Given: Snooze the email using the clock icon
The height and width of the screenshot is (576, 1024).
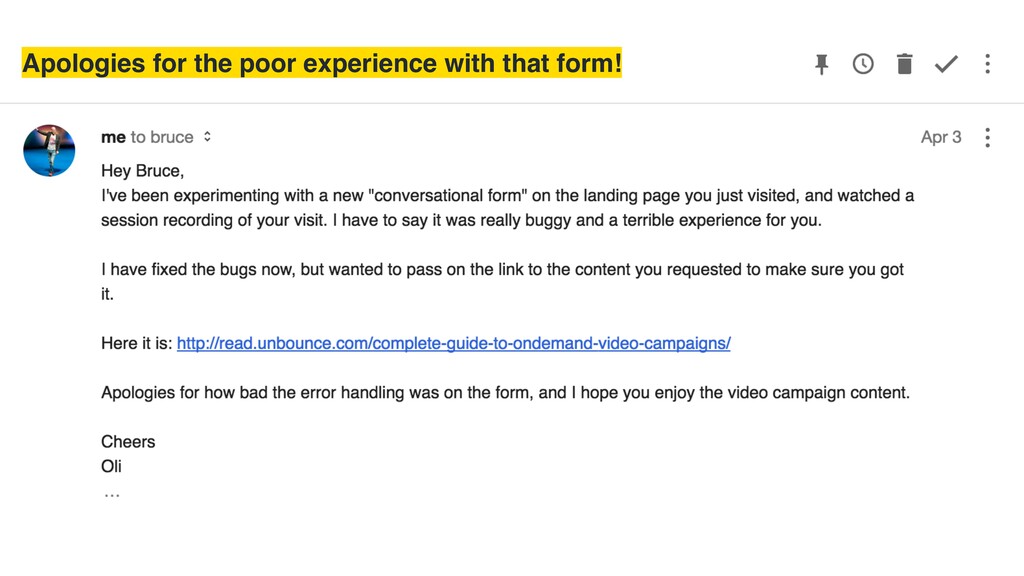Looking at the screenshot, I should (x=863, y=64).
